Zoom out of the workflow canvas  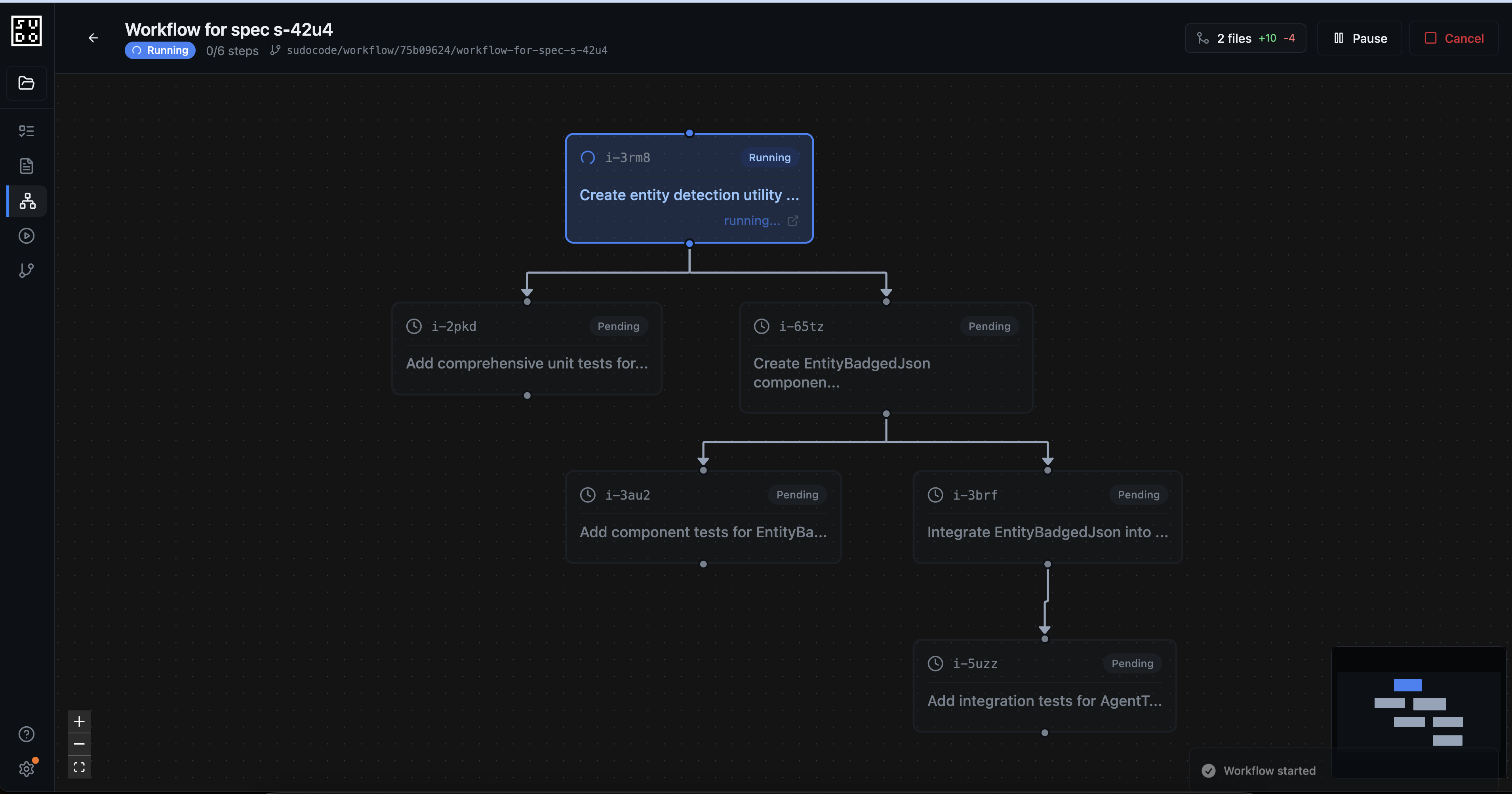click(x=79, y=744)
